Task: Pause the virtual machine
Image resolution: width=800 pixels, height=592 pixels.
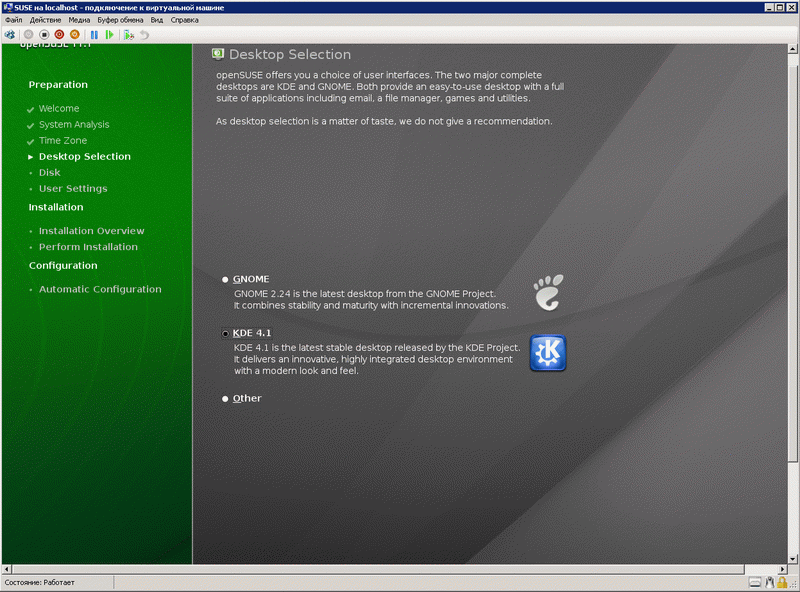Action: [x=94, y=35]
